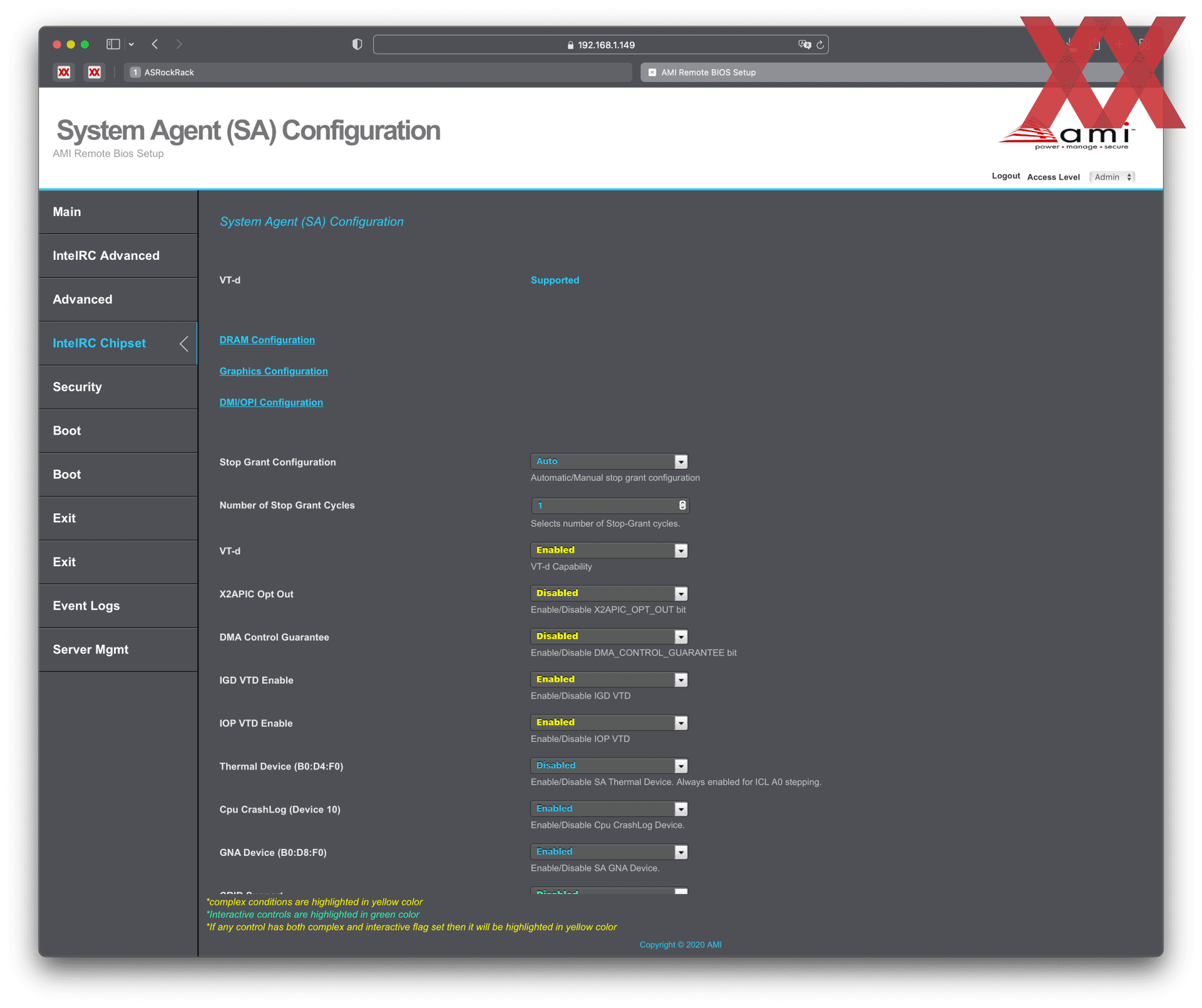This screenshot has height=1008, width=1202.
Task: Click the Supported VT-d status text
Action: click(x=555, y=280)
